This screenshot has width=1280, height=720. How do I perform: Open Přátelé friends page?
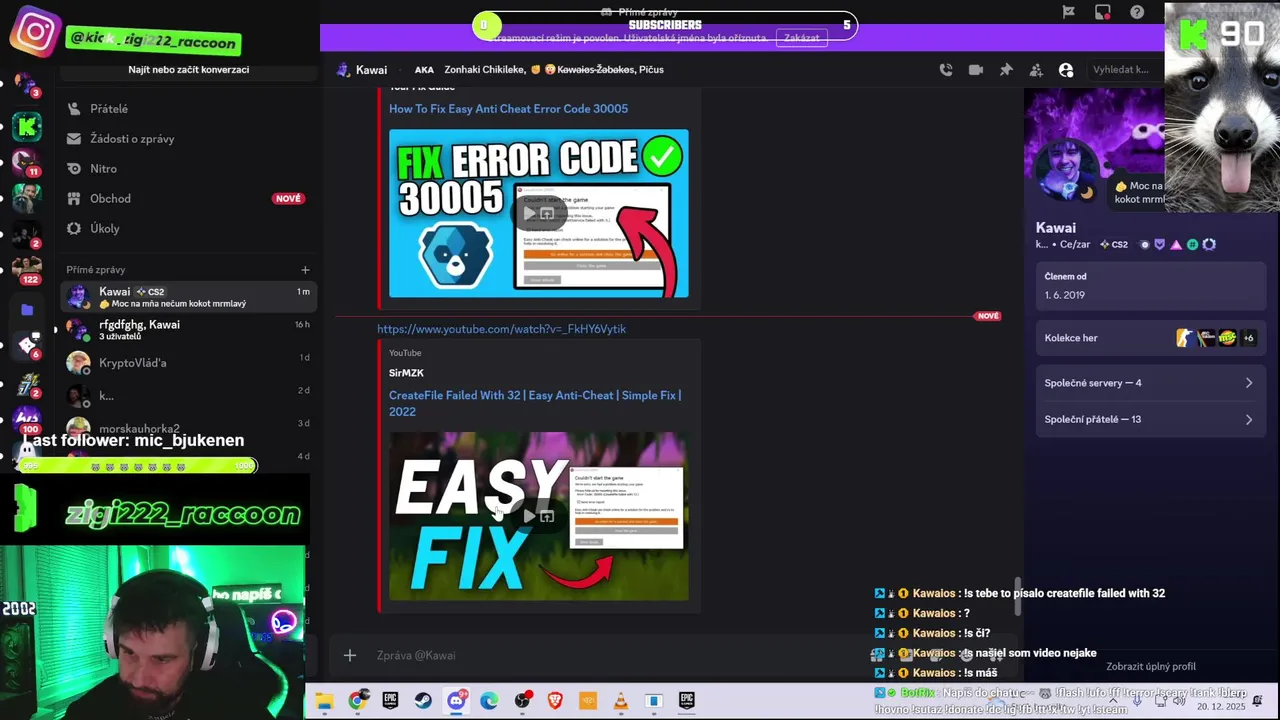(188, 109)
